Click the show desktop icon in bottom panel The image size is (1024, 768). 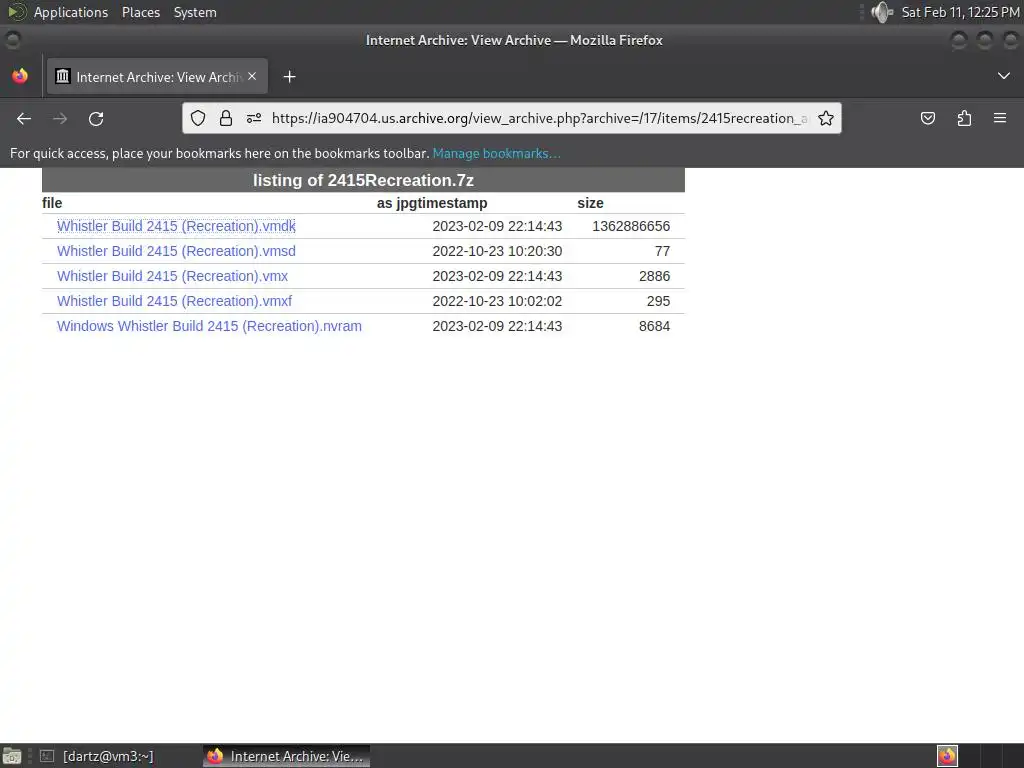coord(12,756)
